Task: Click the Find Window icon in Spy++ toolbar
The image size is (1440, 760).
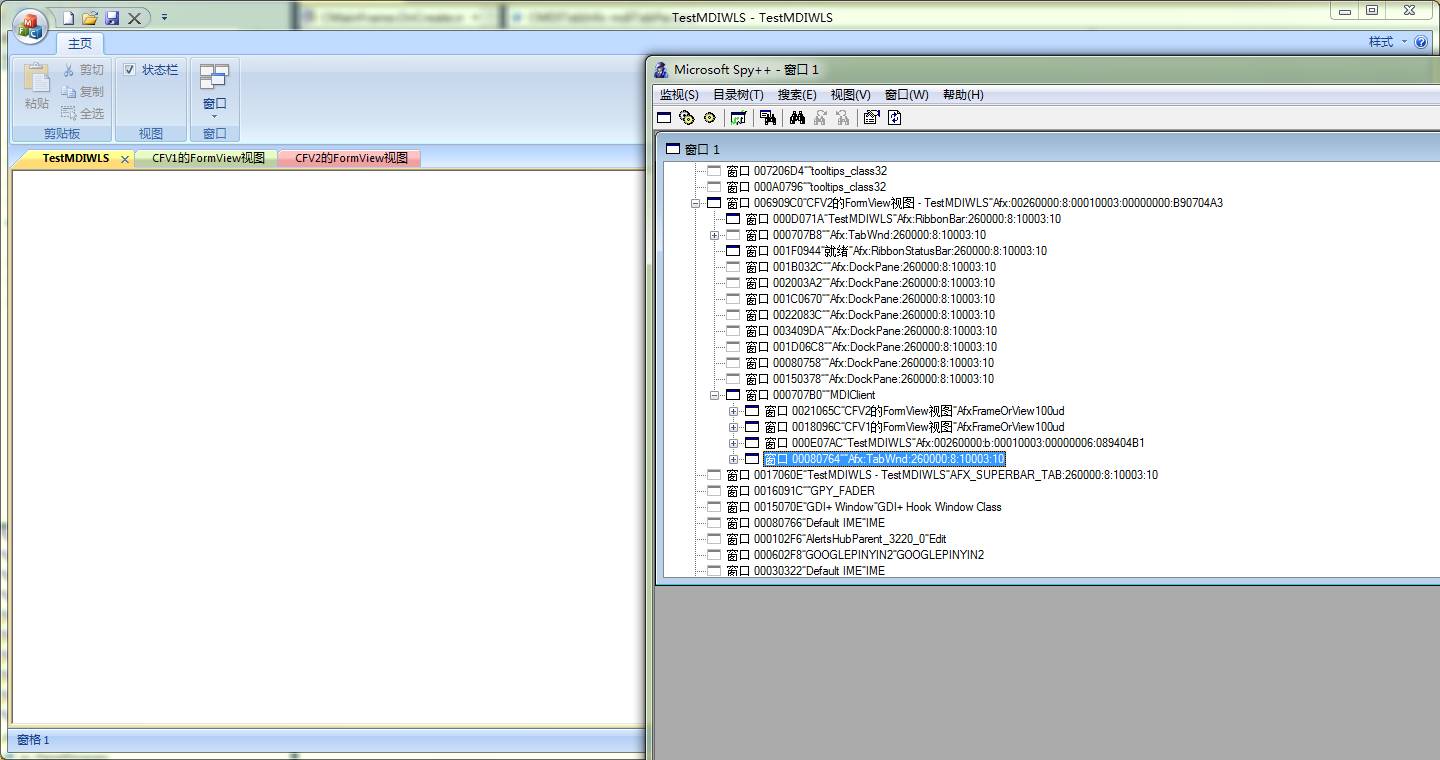Action: (x=768, y=118)
